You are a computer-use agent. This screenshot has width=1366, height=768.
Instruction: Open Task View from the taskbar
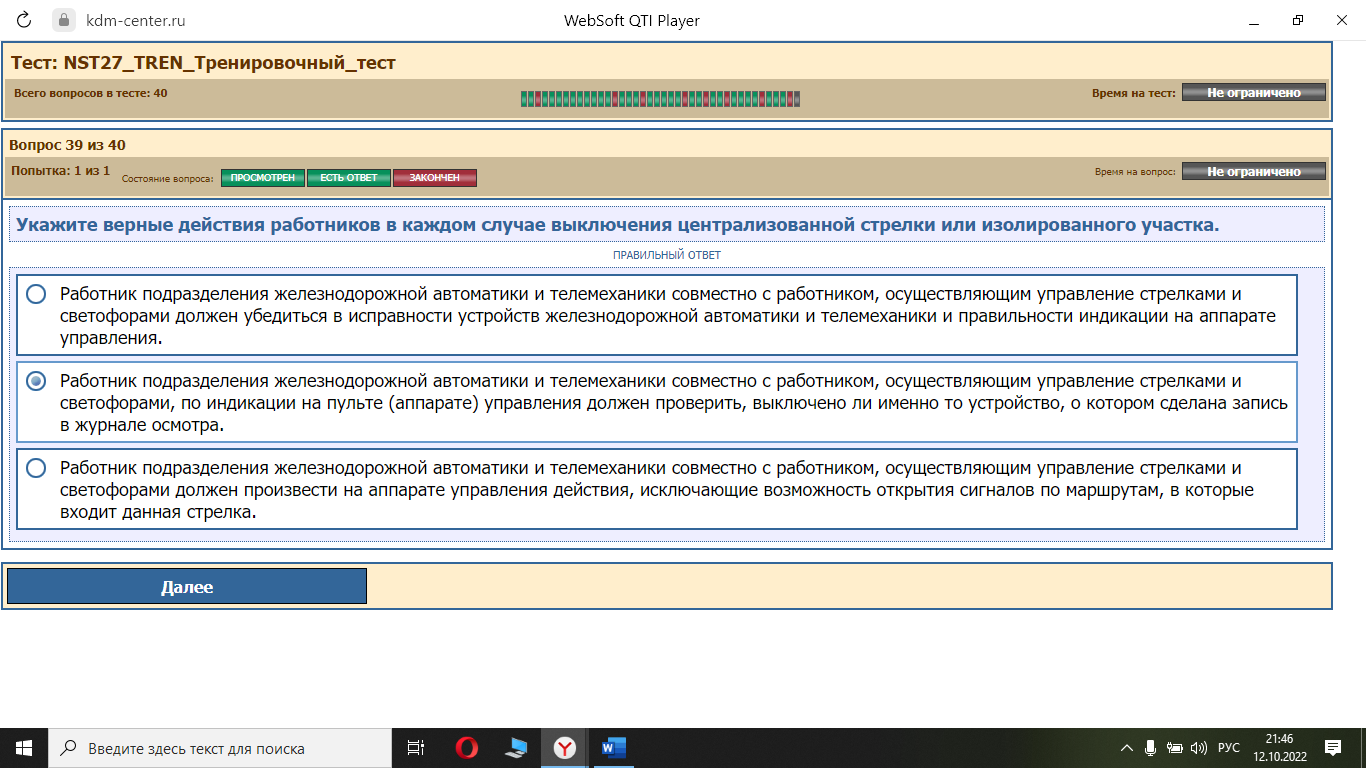416,747
